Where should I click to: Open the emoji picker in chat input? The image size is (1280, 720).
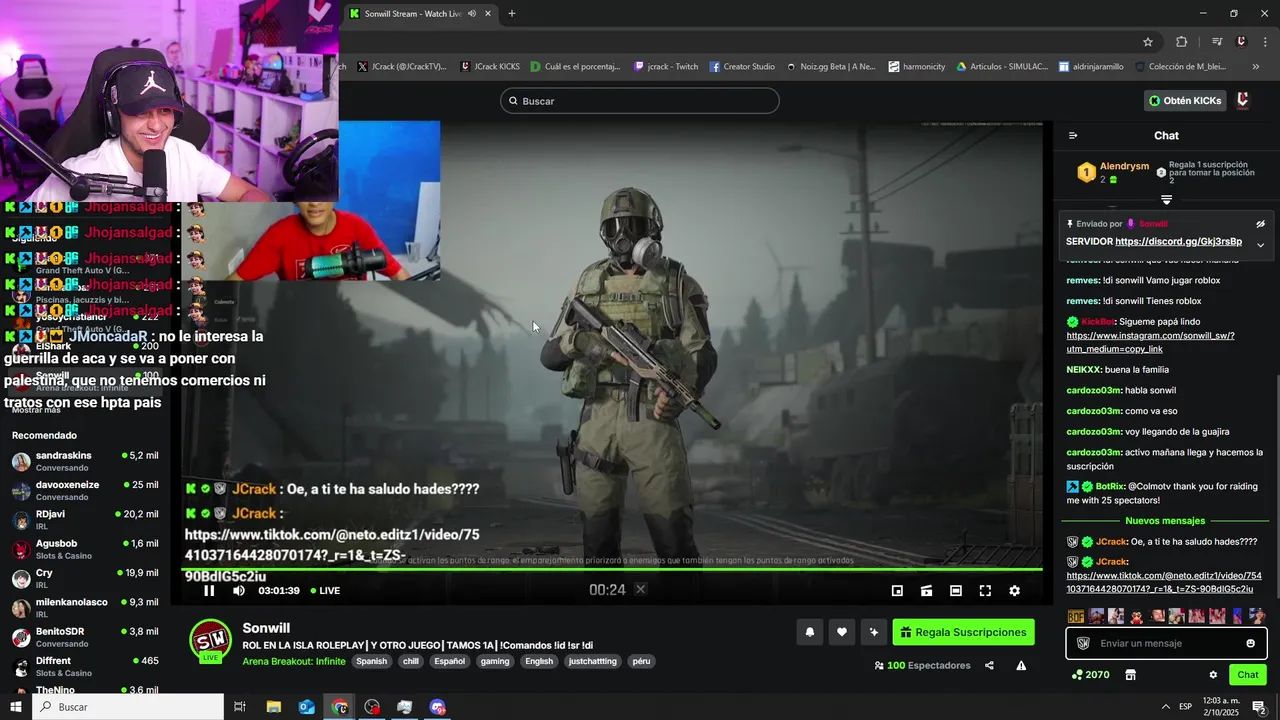point(1250,643)
